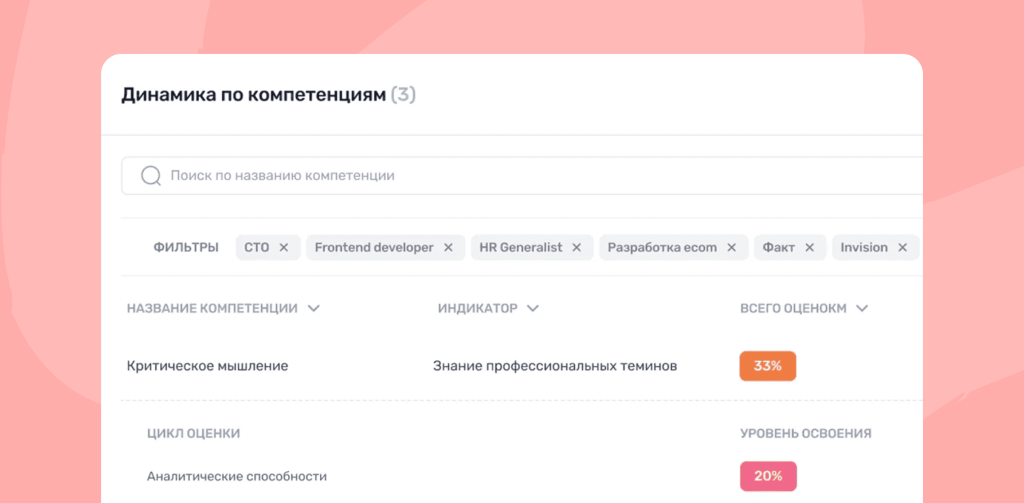This screenshot has width=1024, height=503.
Task: Remove the Разработка ecom filter
Action: [x=731, y=248]
